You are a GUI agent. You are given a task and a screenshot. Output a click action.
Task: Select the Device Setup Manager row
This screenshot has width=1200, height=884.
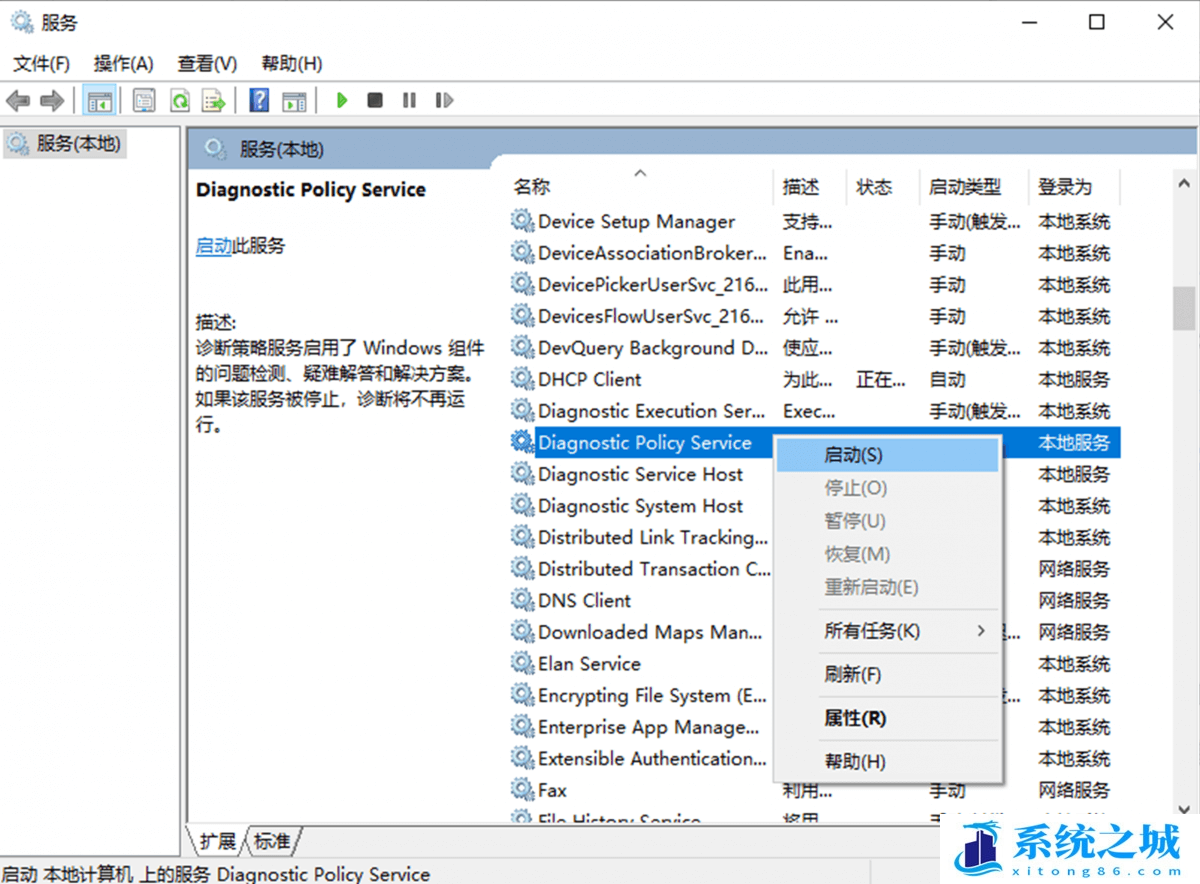[x=814, y=221]
